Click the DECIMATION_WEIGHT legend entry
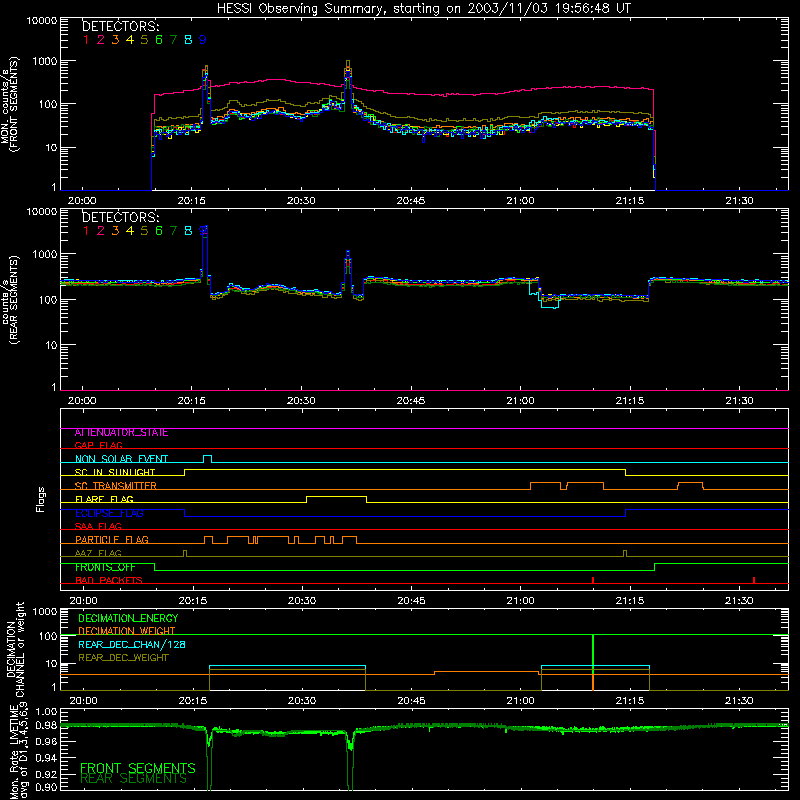Screen dimensions: 800x800 [127, 631]
